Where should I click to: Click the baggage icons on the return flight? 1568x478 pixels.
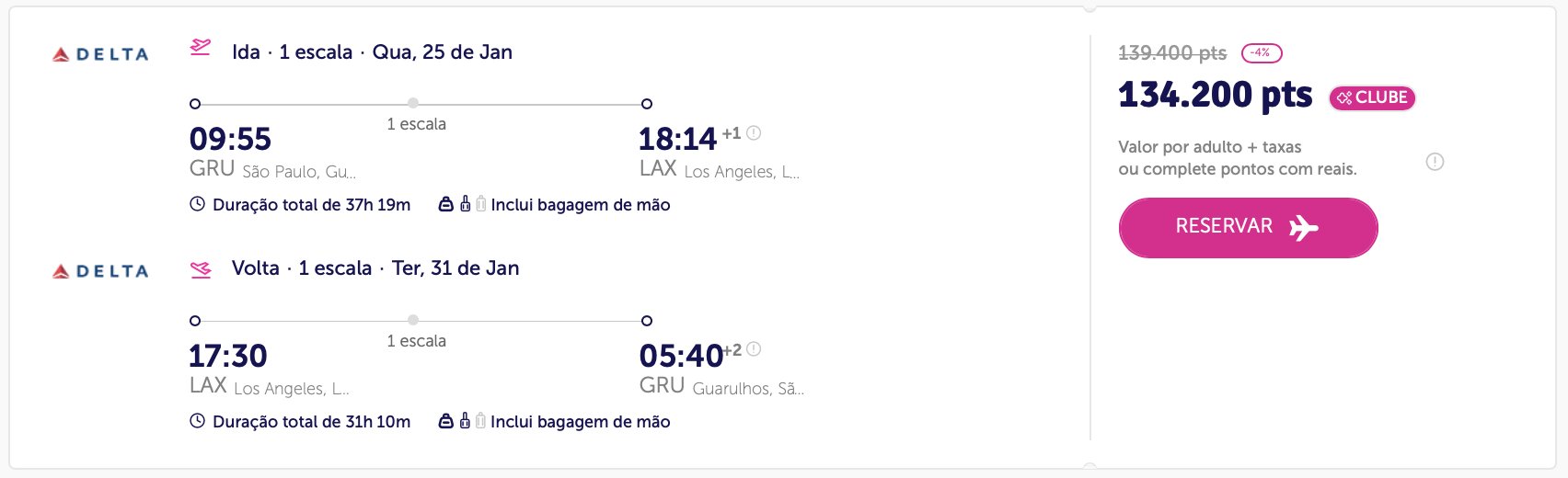[x=462, y=421]
